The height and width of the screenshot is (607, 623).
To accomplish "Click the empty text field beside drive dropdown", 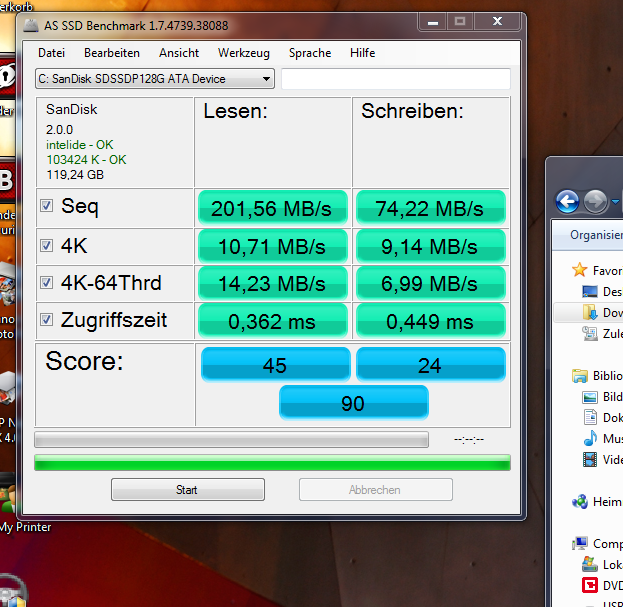I will (396, 79).
